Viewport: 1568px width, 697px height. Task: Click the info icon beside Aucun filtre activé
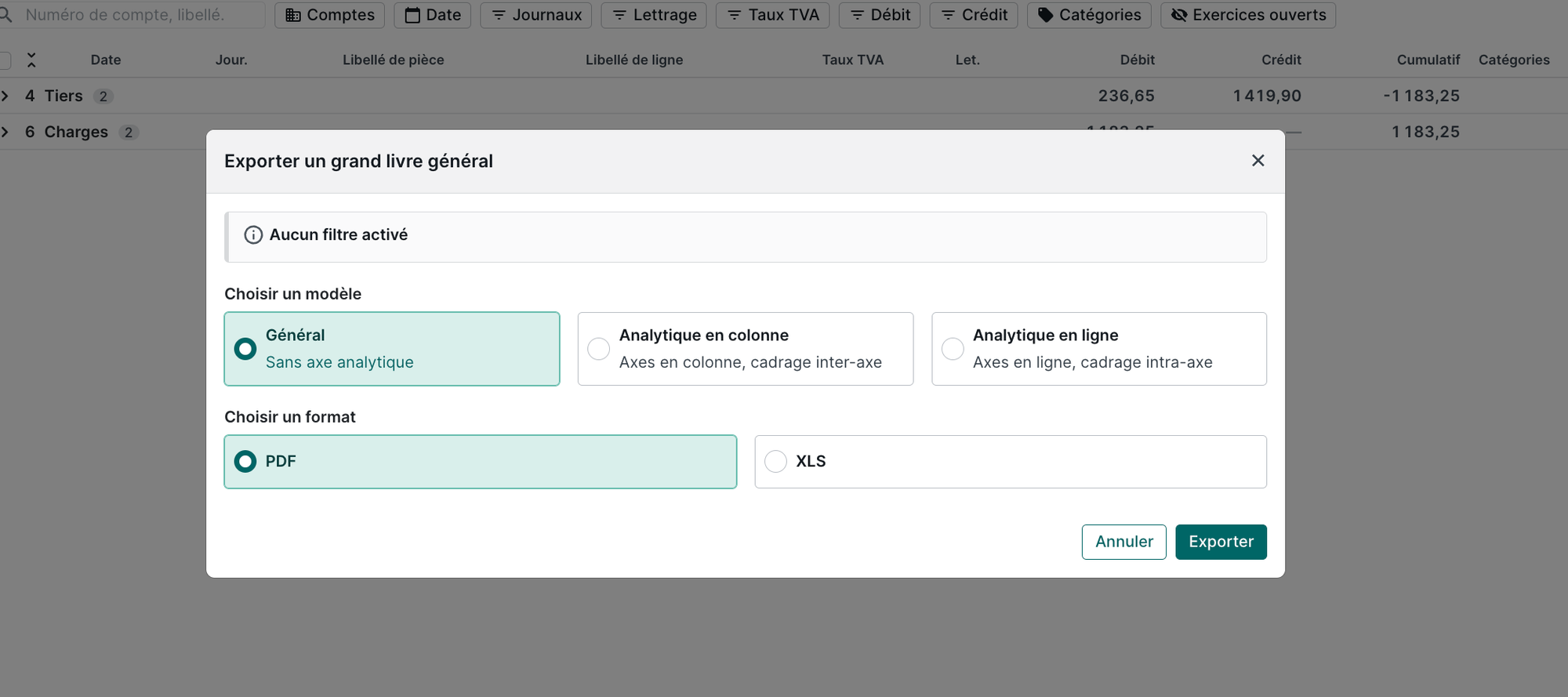pos(253,235)
